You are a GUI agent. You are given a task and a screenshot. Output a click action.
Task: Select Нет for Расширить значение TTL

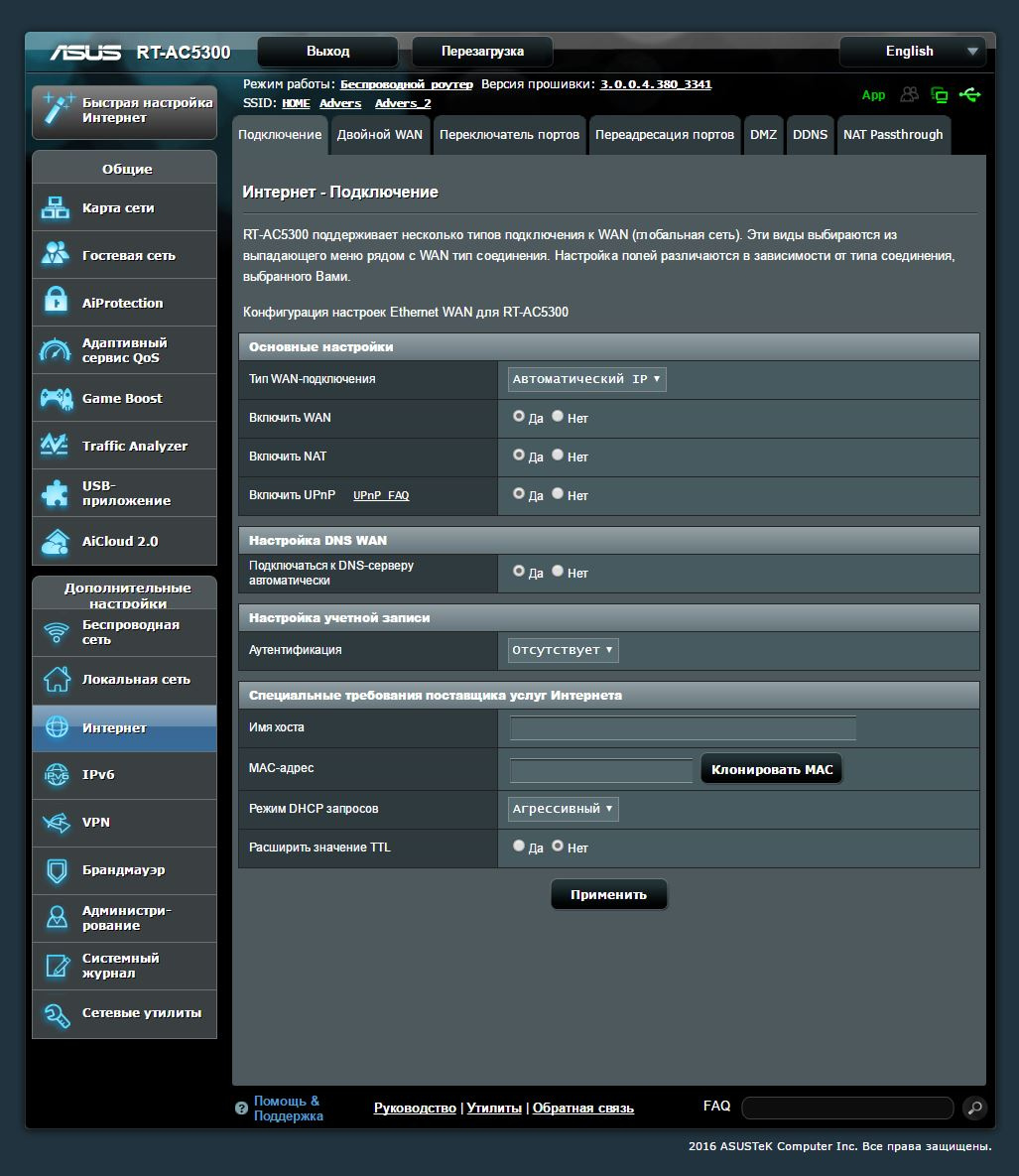[558, 846]
